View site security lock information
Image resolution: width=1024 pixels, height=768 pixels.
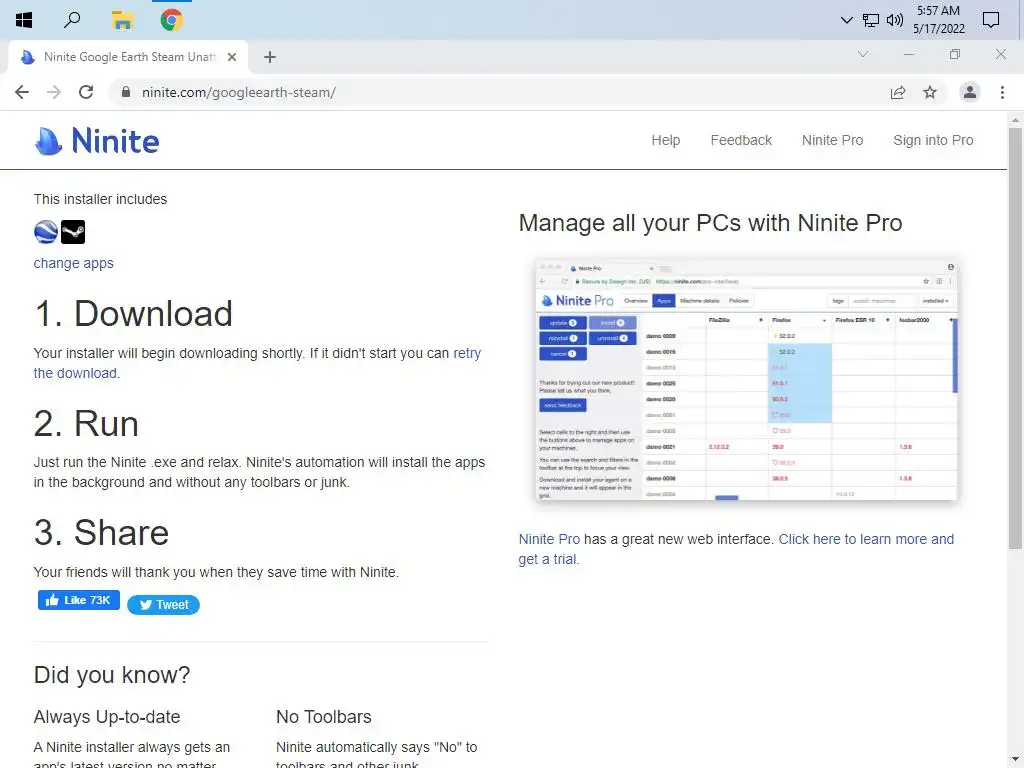pos(126,92)
